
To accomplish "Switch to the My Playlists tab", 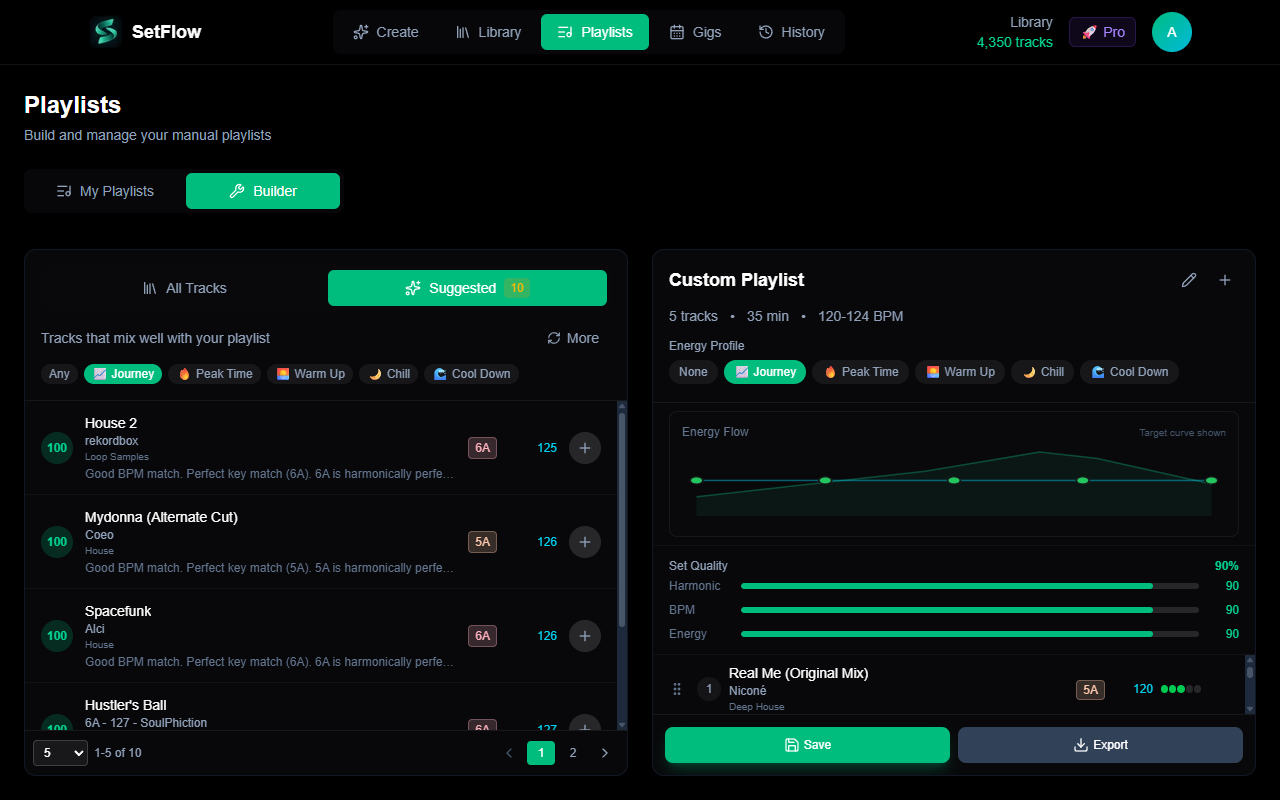I will coord(104,191).
